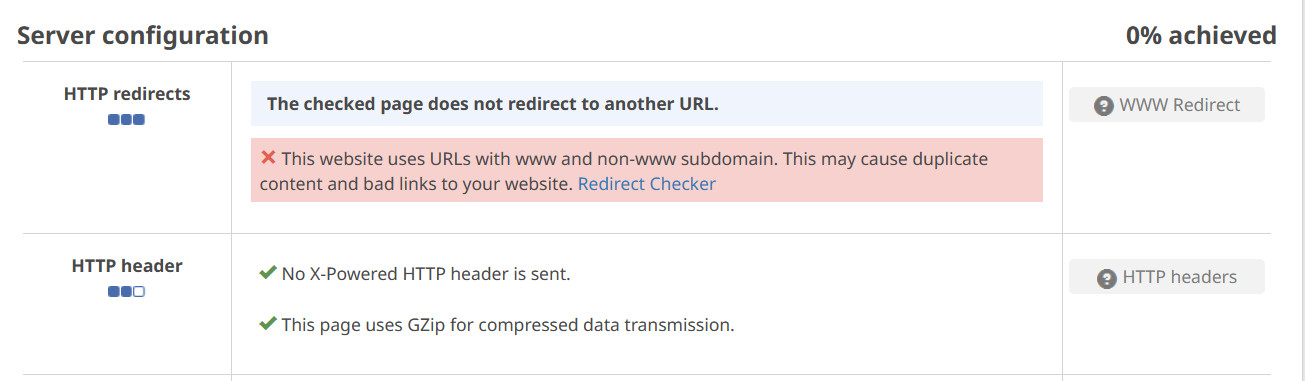
Task: Click first filled square under HTTP redirects
Action: 114,120
